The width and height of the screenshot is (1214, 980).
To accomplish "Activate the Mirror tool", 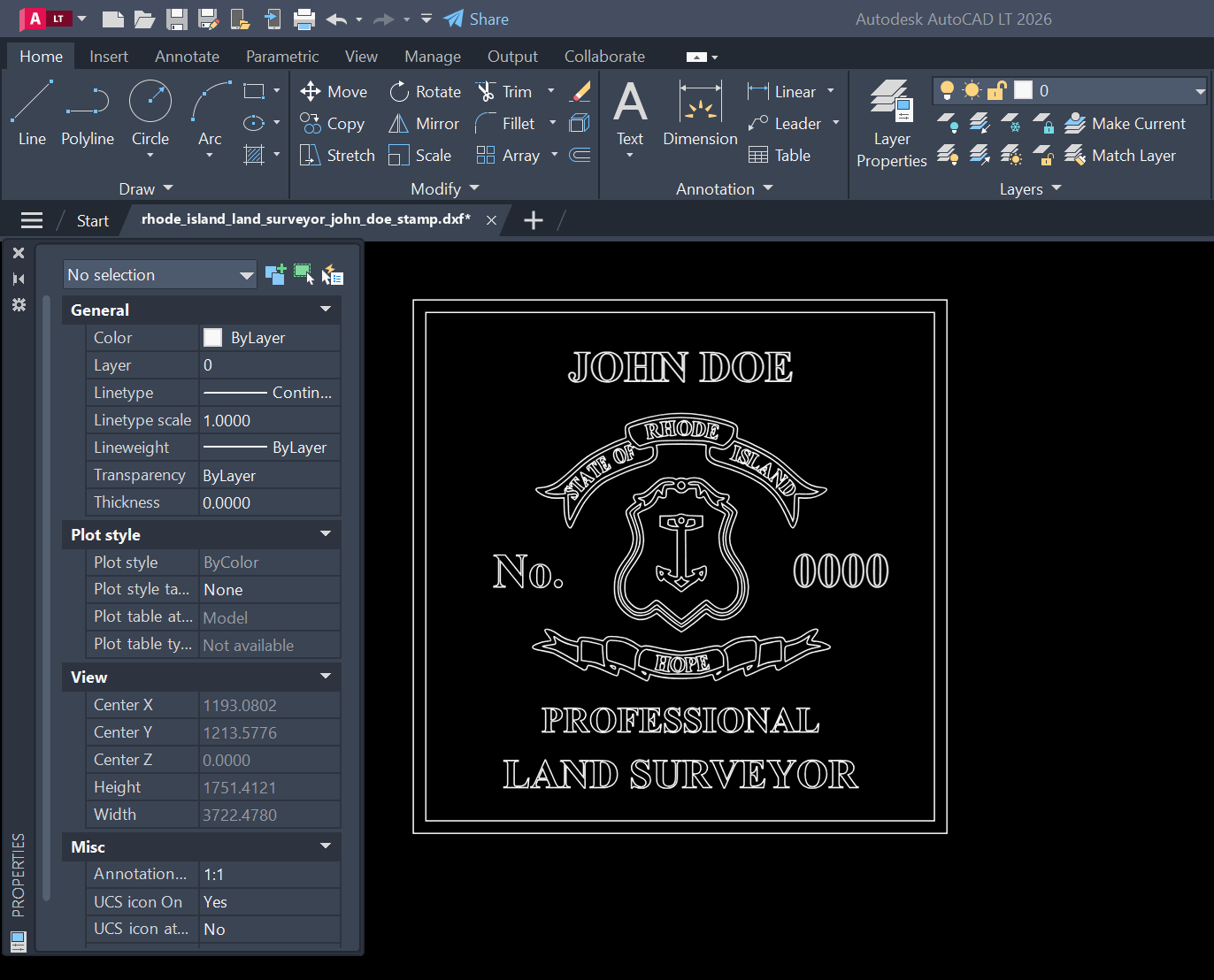I will click(424, 123).
